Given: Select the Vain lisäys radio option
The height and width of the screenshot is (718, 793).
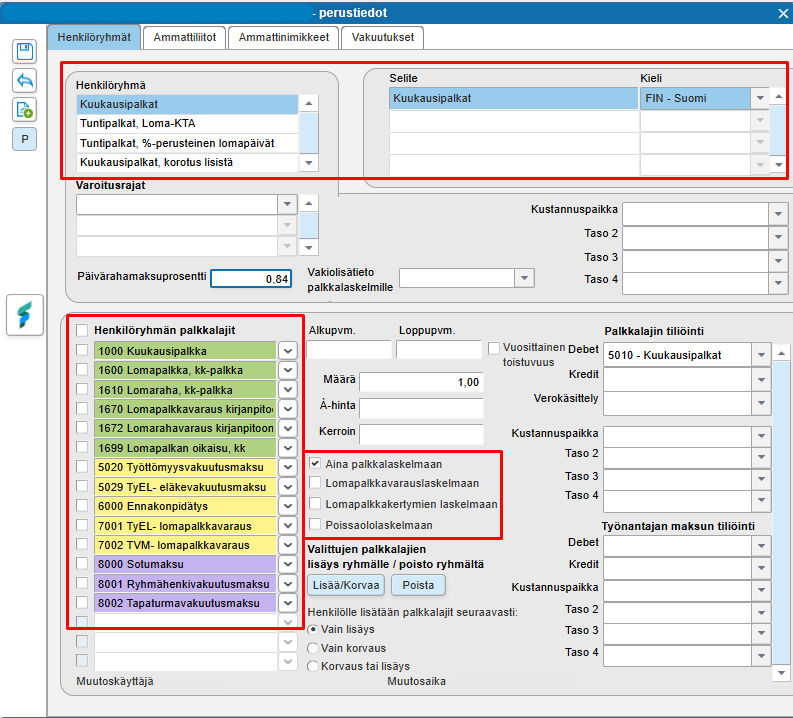Looking at the screenshot, I should point(313,630).
